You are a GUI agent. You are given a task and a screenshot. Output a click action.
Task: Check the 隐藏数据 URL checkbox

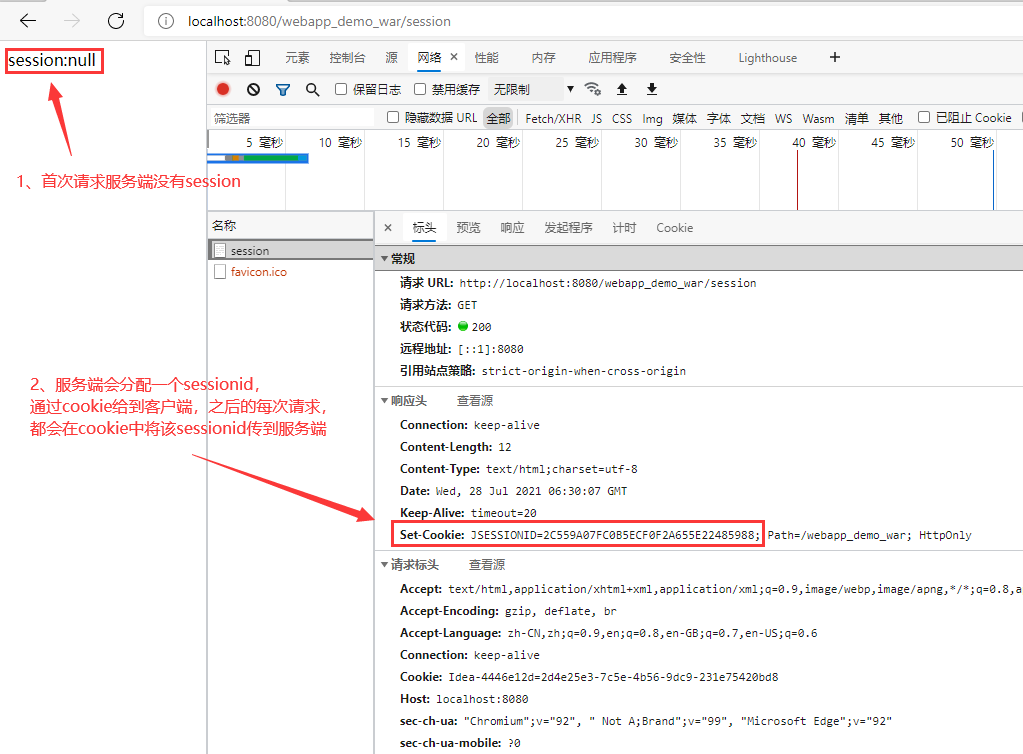393,117
